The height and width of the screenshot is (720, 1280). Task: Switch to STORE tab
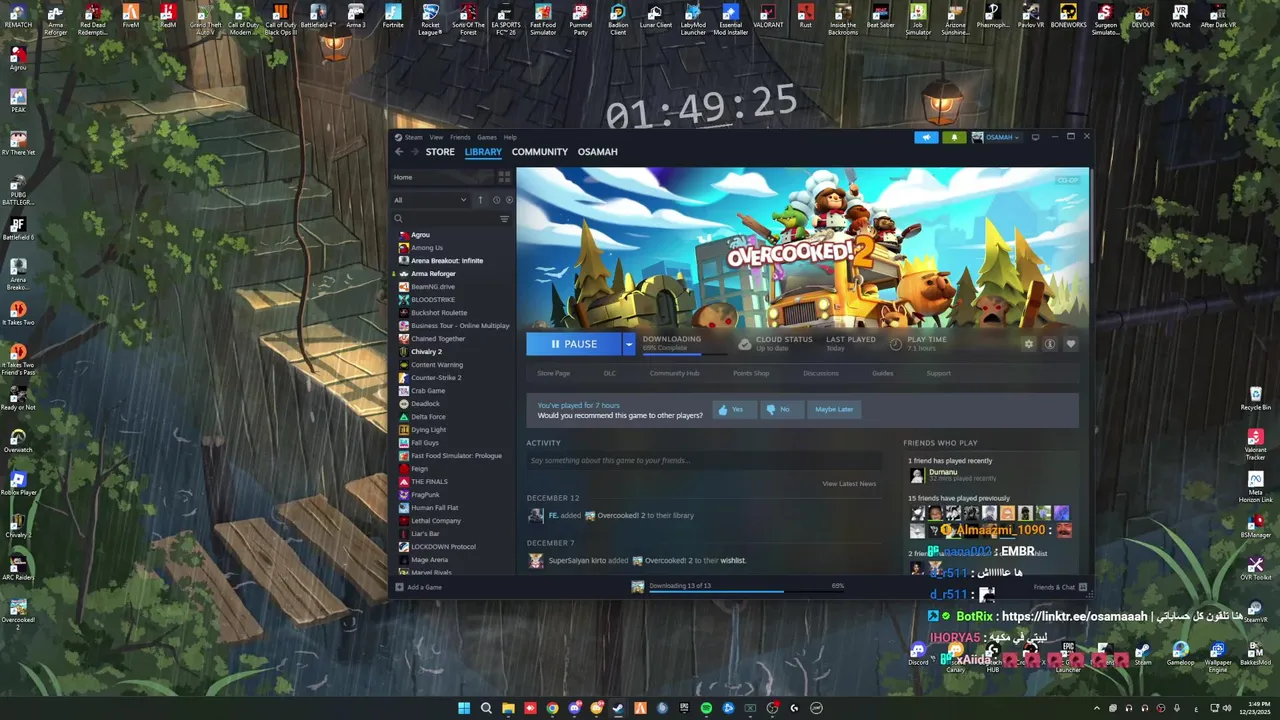point(440,152)
